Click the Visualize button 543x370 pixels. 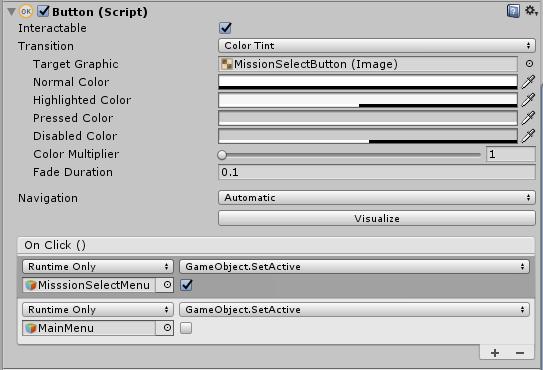click(x=377, y=219)
